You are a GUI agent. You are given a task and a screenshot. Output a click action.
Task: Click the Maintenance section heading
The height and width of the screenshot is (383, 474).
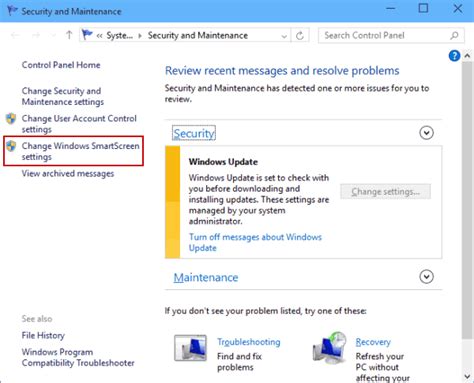click(x=206, y=277)
